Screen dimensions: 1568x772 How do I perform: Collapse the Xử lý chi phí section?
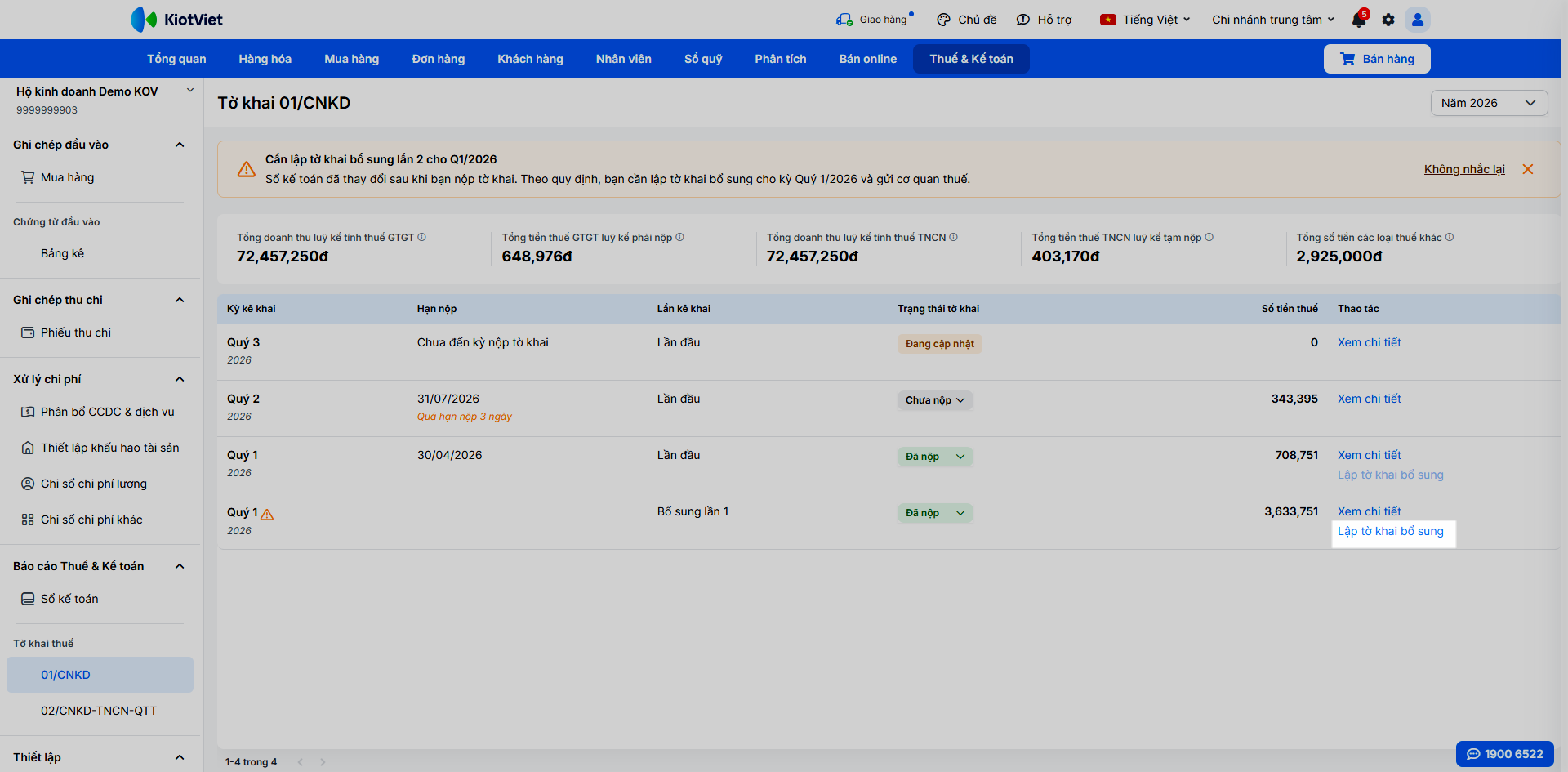pos(180,379)
